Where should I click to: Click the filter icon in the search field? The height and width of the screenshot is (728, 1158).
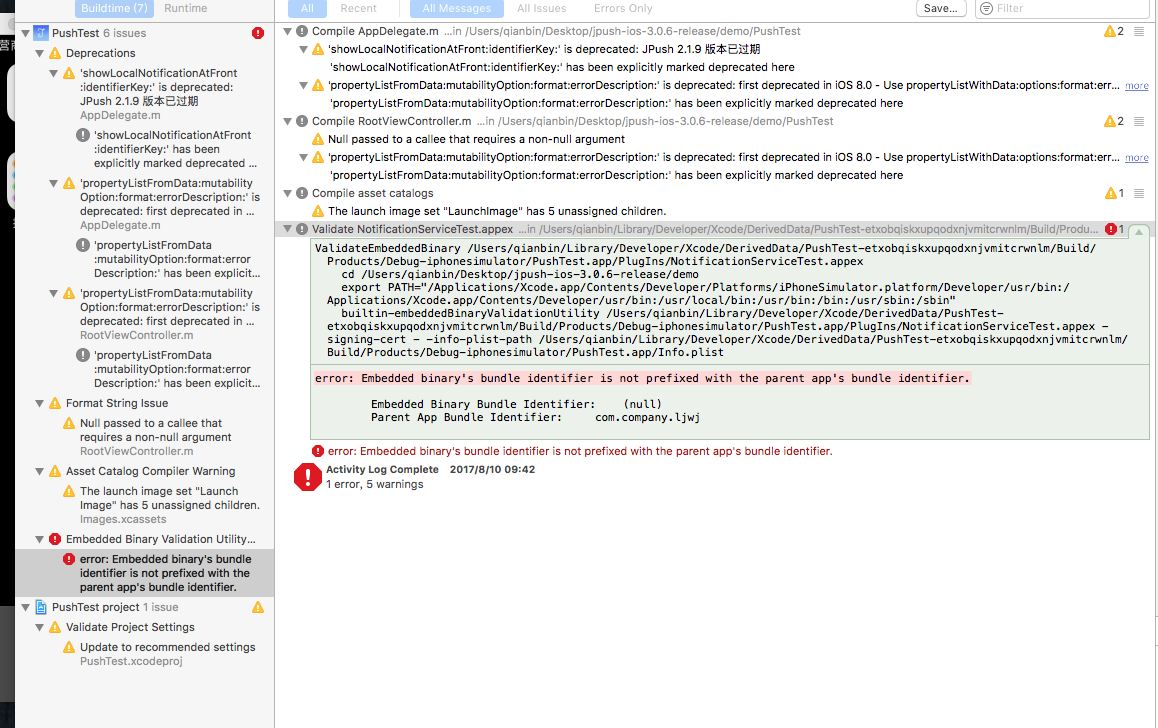point(986,8)
